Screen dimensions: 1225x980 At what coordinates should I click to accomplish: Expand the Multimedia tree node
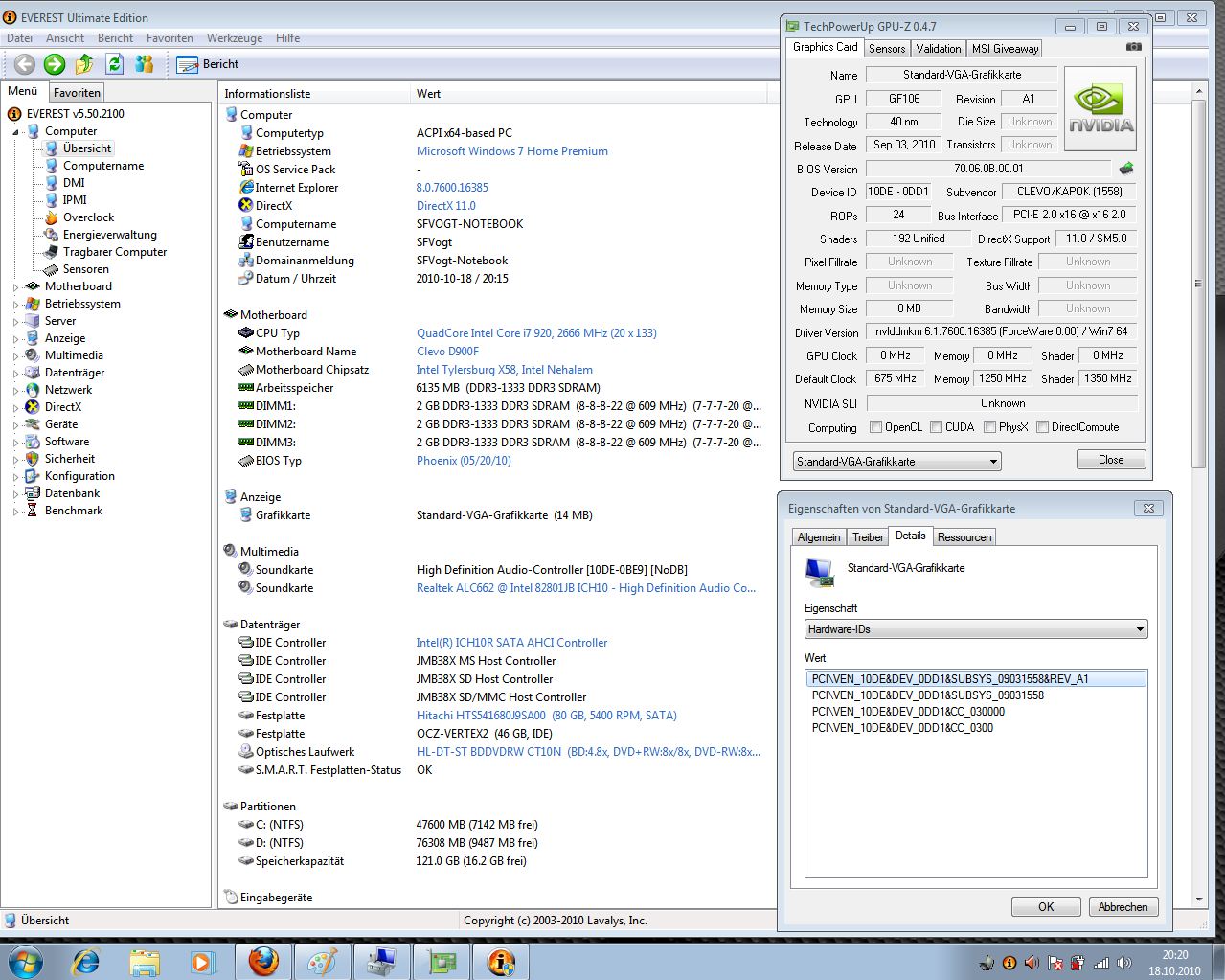coord(15,355)
